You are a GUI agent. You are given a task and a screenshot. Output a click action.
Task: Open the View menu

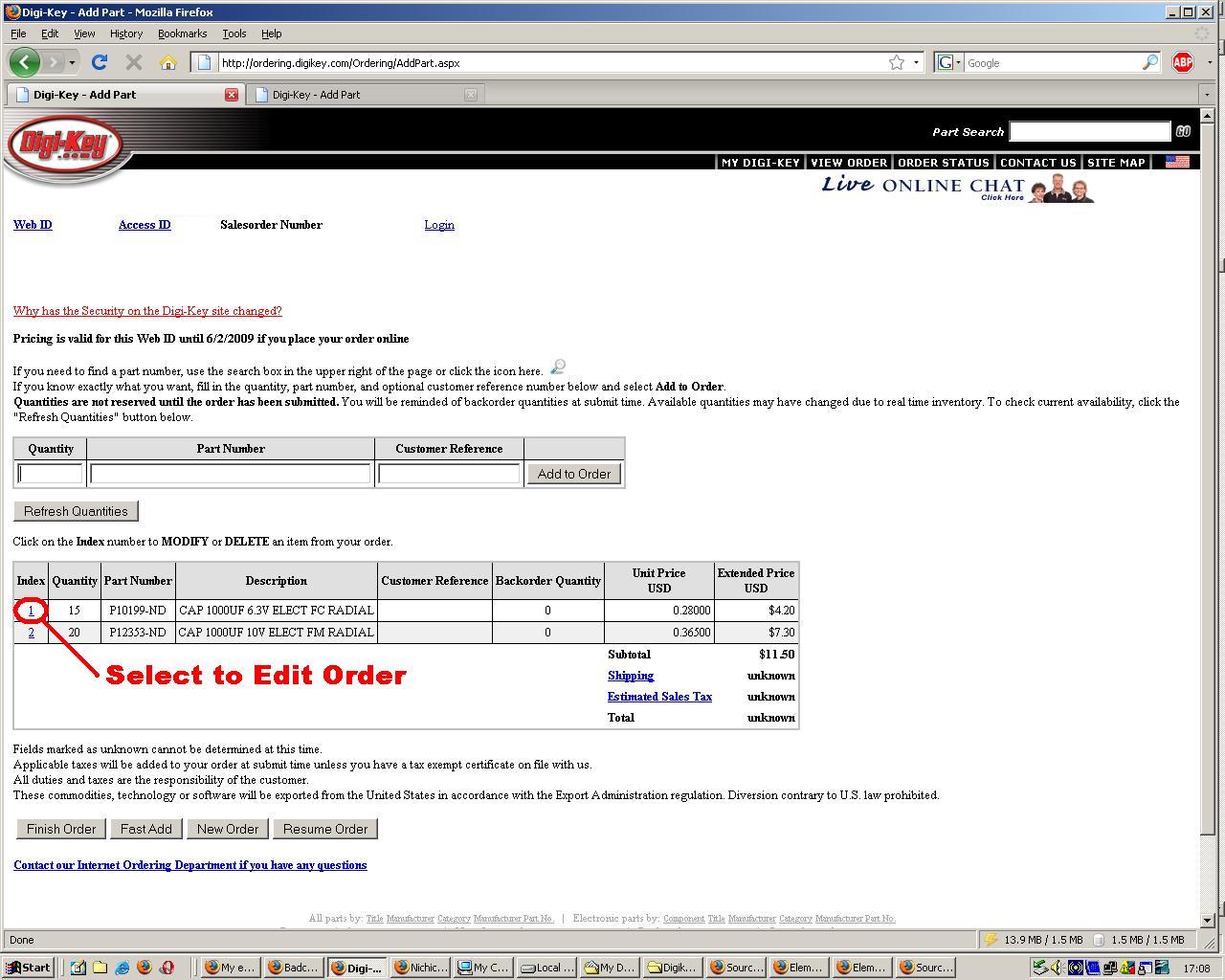[x=84, y=33]
